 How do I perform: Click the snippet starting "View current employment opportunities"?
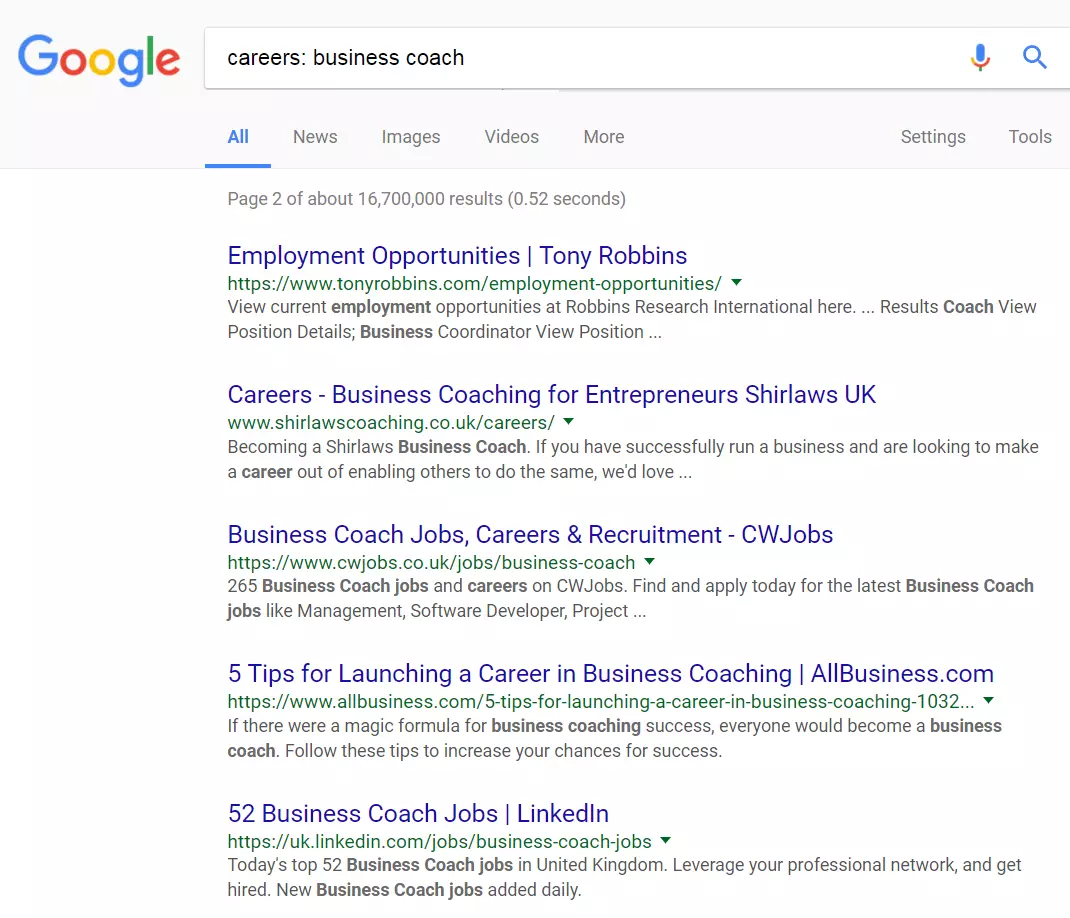pyautogui.click(x=632, y=319)
